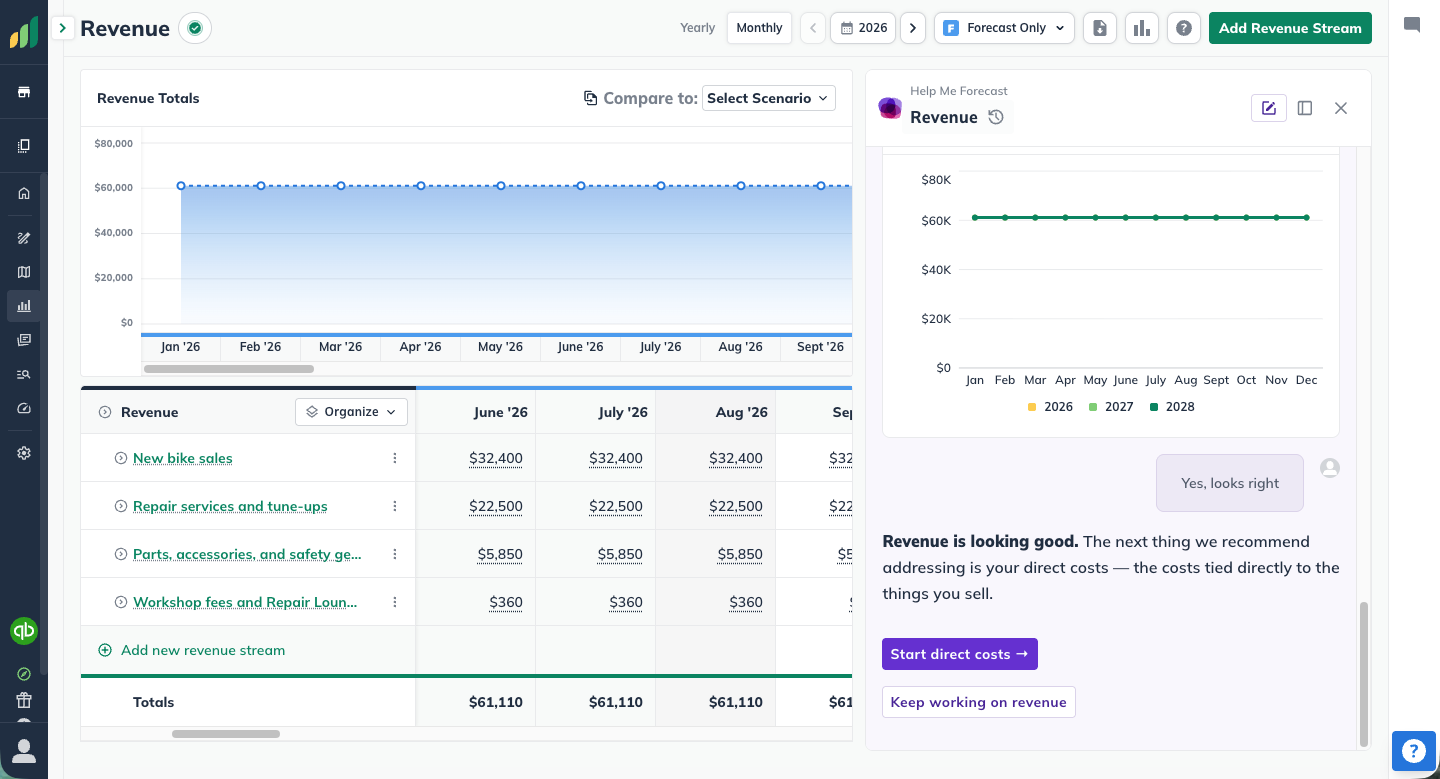1440x779 pixels.
Task: Open the home icon in sidebar
Action: 24,193
